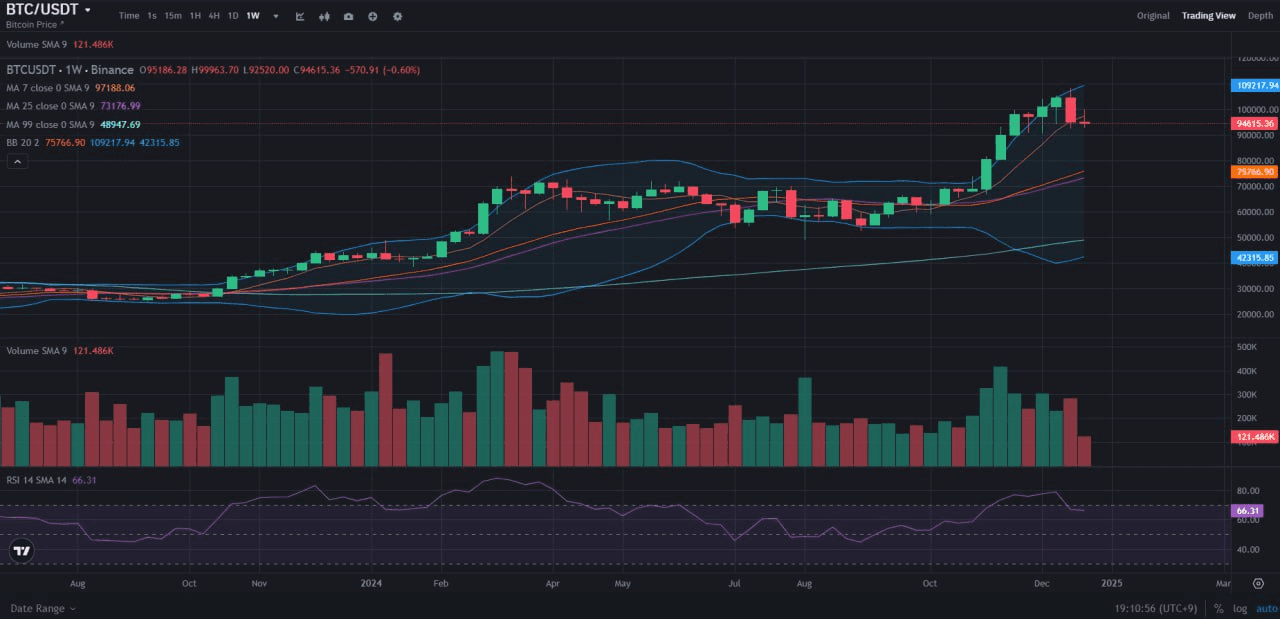The height and width of the screenshot is (619, 1280).
Task: Open the candlestick chart style icon
Action: click(325, 16)
